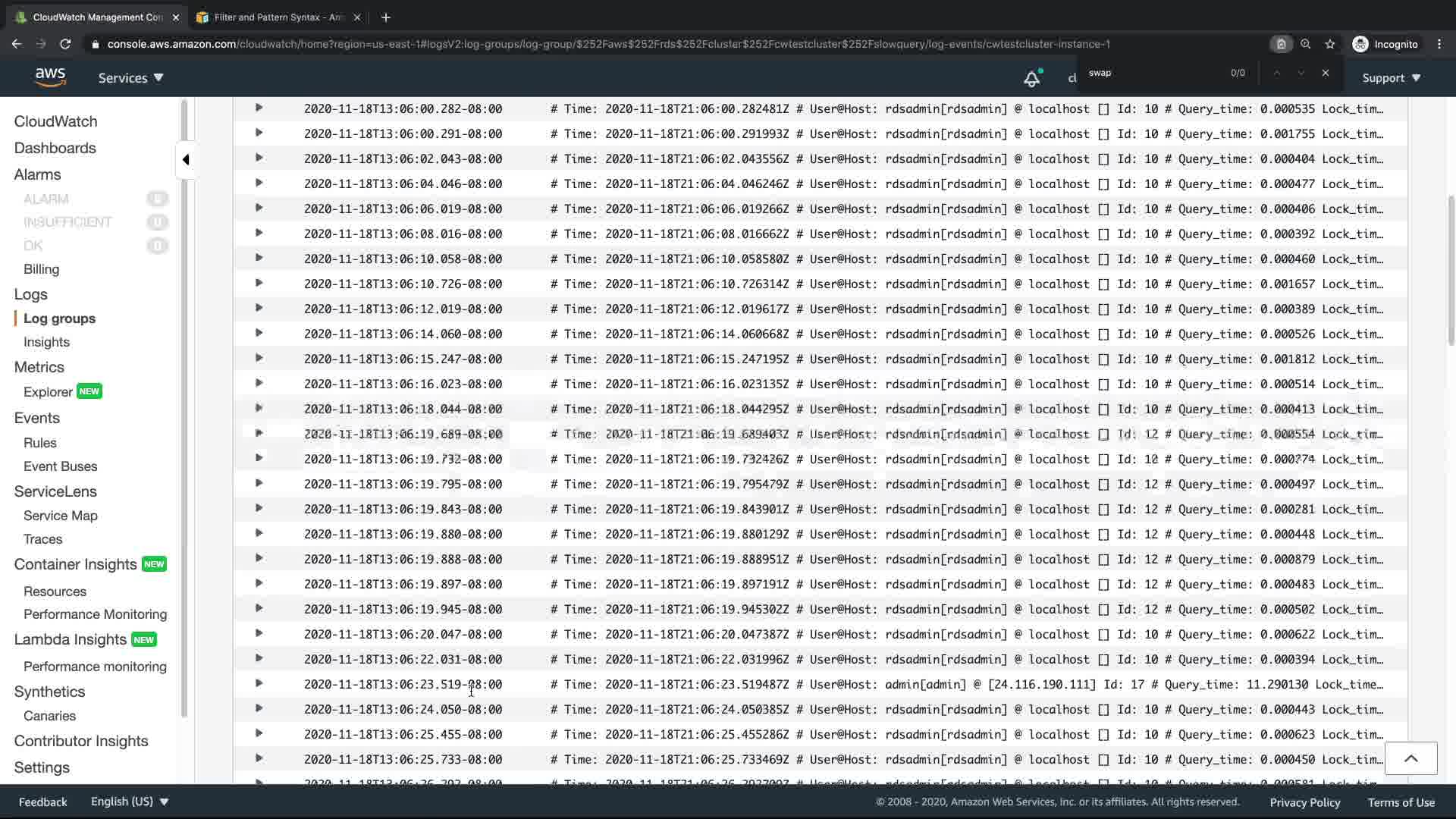Bookmark page with the star icon
The height and width of the screenshot is (819, 1456).
[x=1330, y=44]
